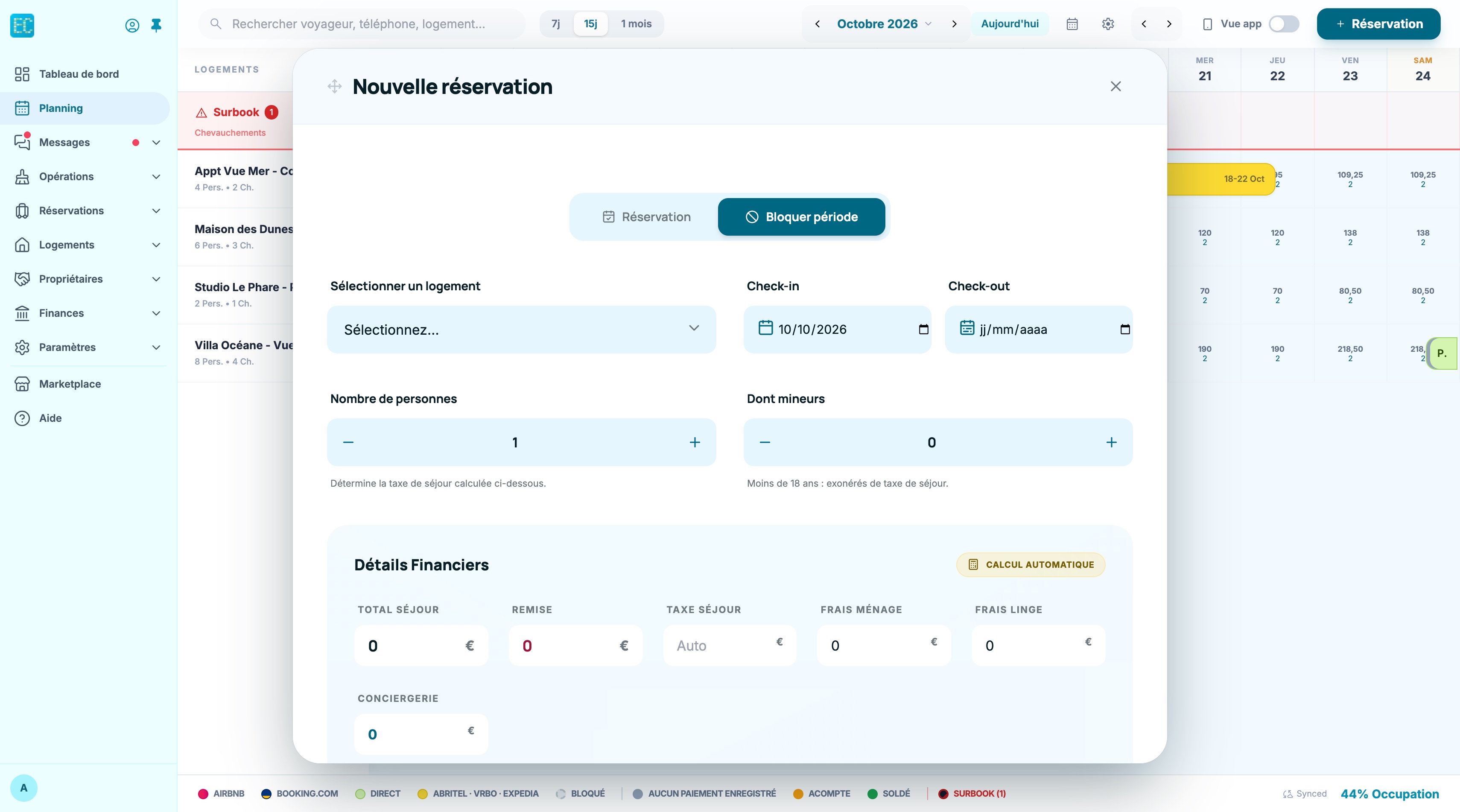Expand the Opérations sidebar section
This screenshot has height=812, width=1460.
point(156,177)
